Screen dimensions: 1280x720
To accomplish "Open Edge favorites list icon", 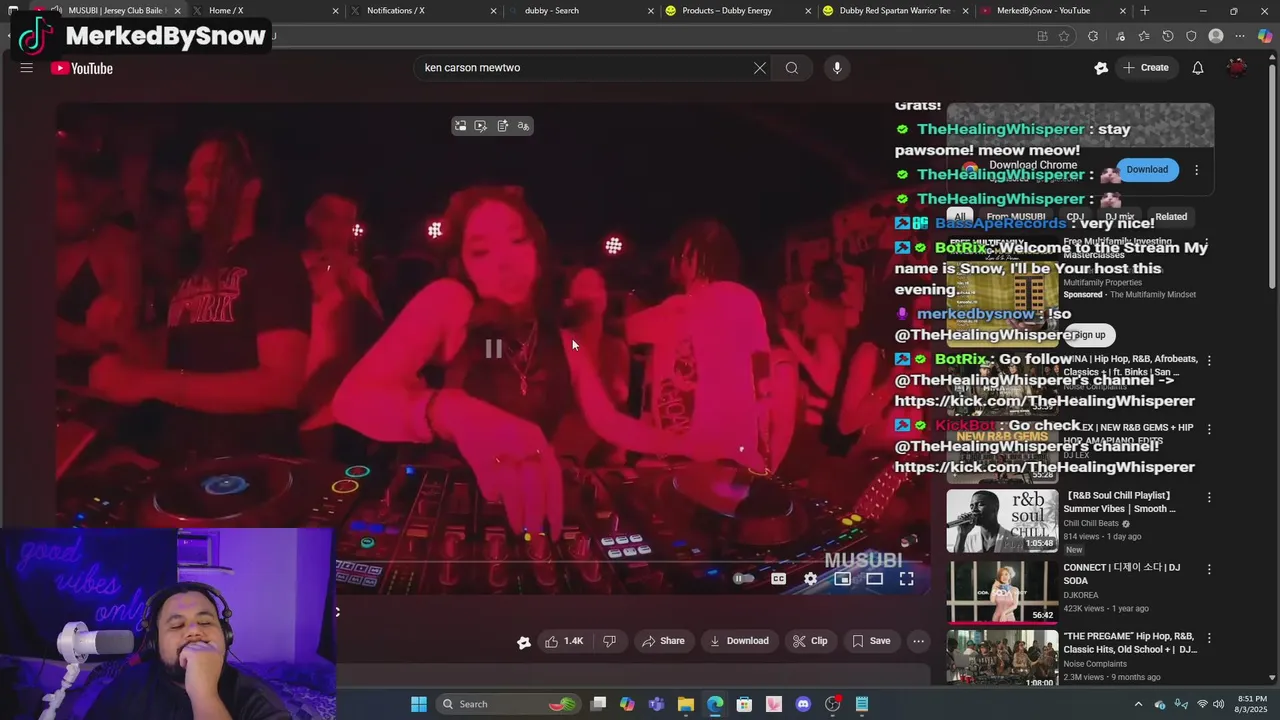I will (1143, 36).
